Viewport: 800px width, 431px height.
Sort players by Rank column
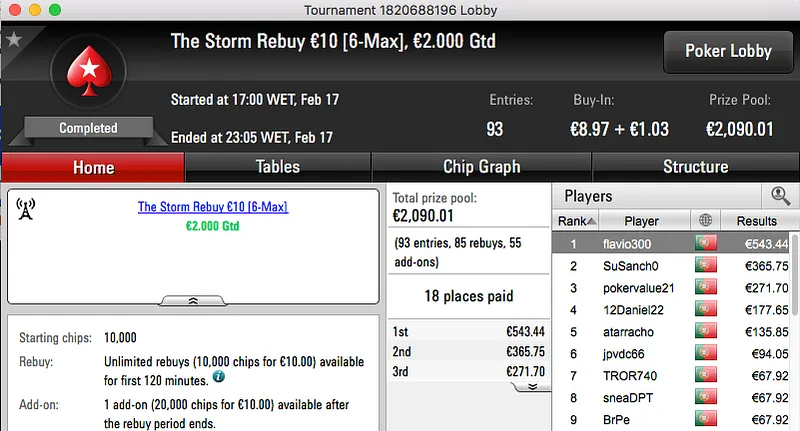click(x=577, y=221)
